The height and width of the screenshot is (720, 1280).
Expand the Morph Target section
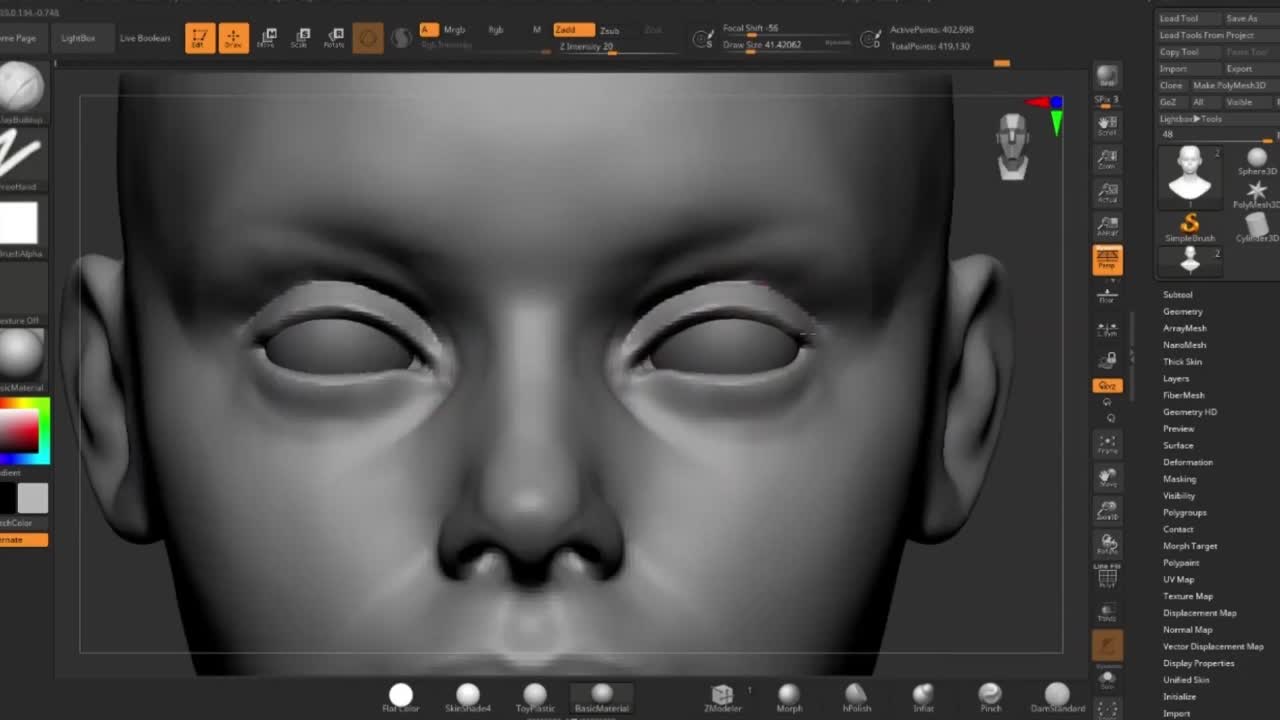pyautogui.click(x=1190, y=546)
